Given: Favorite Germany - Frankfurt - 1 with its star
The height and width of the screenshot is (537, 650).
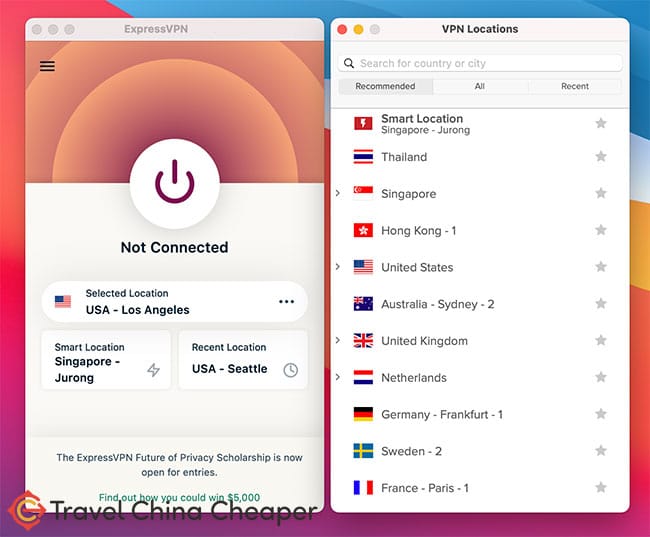Looking at the screenshot, I should (601, 414).
